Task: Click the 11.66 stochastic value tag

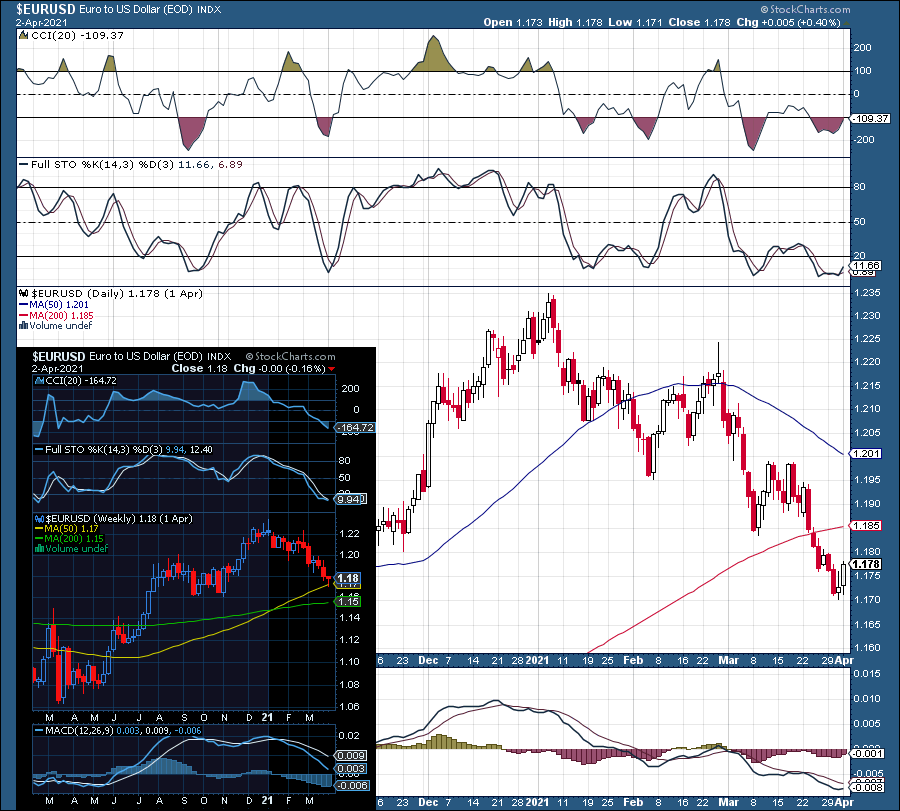Action: (x=866, y=266)
